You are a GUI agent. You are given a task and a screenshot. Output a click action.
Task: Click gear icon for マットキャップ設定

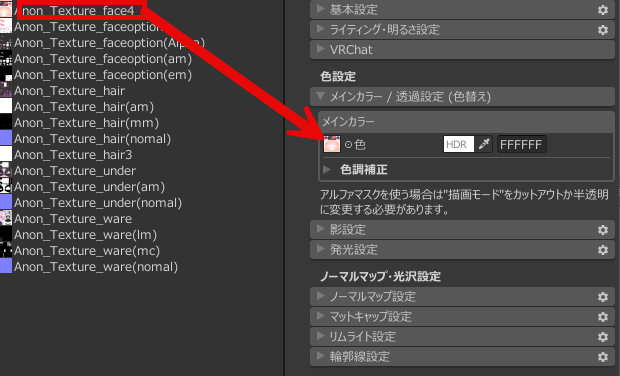[603, 317]
